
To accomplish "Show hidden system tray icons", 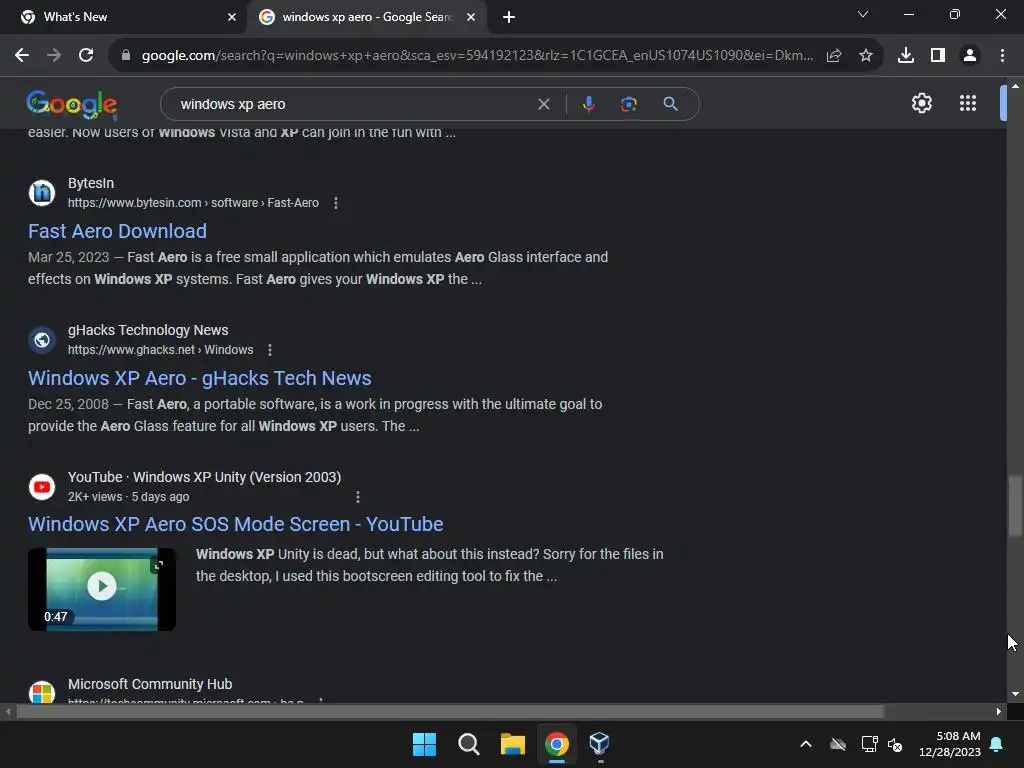I will [x=806, y=744].
